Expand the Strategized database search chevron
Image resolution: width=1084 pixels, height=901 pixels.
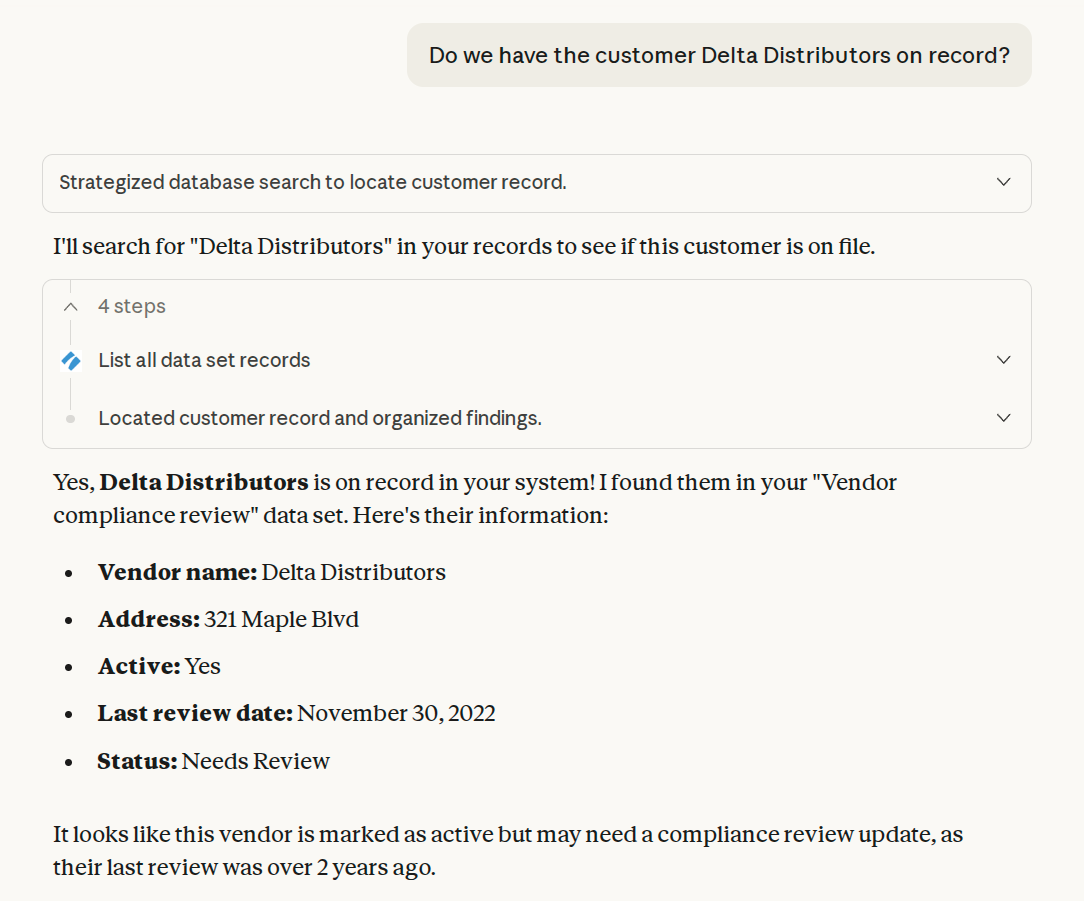1004,183
